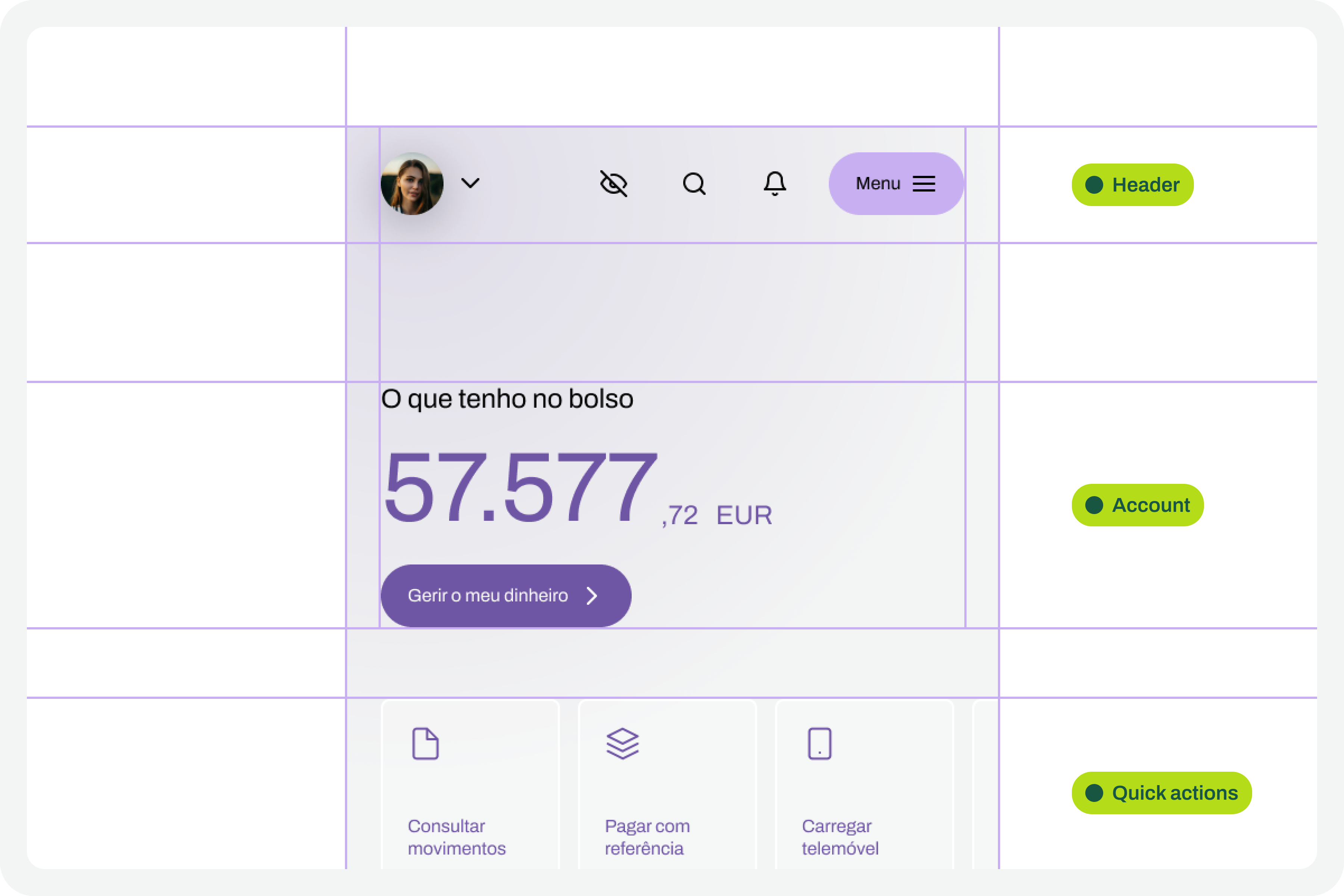The image size is (1344, 896).
Task: Click the Header annotation label
Action: coord(1133,184)
